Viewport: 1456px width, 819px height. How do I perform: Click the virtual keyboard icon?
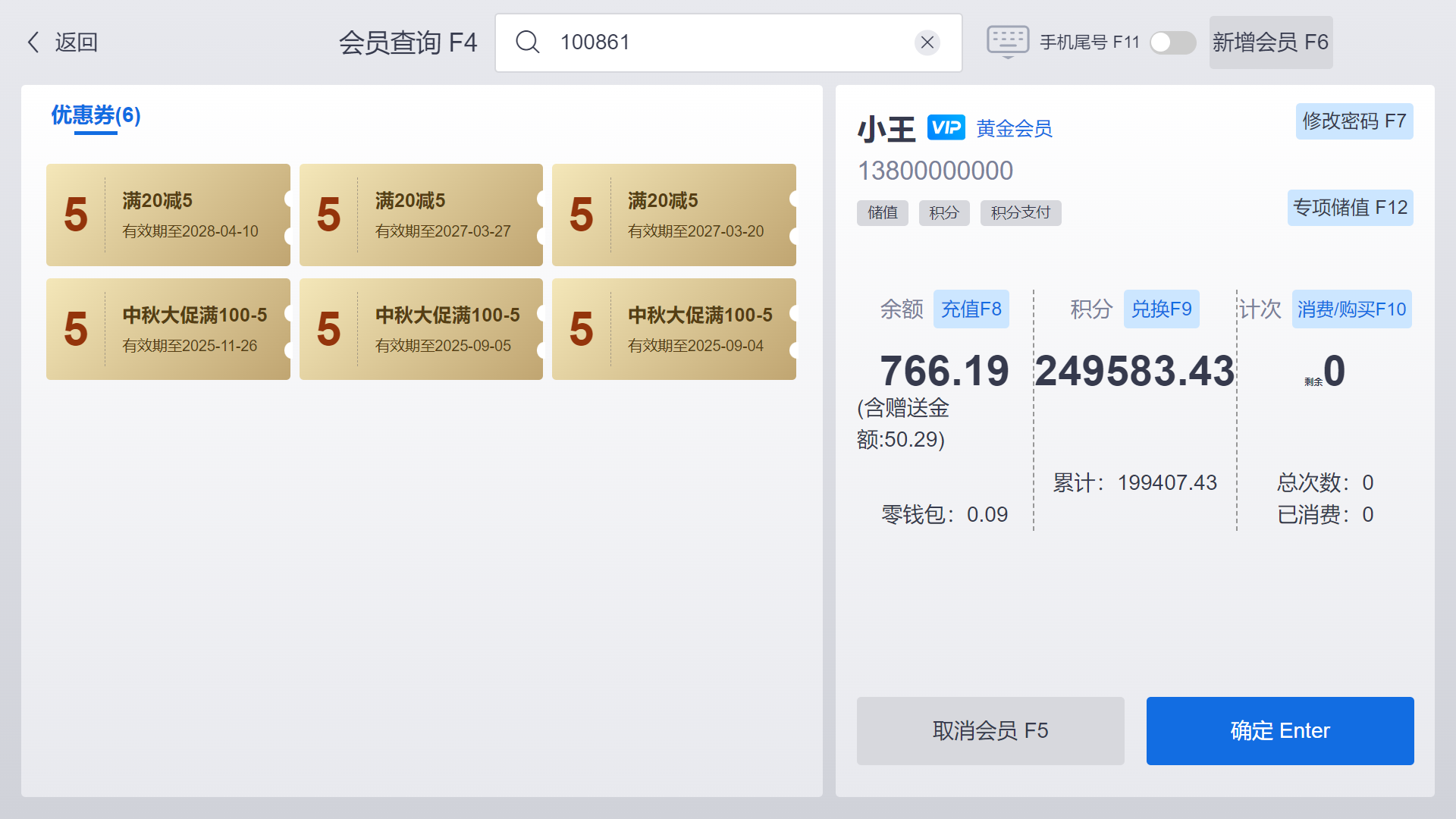[1007, 42]
